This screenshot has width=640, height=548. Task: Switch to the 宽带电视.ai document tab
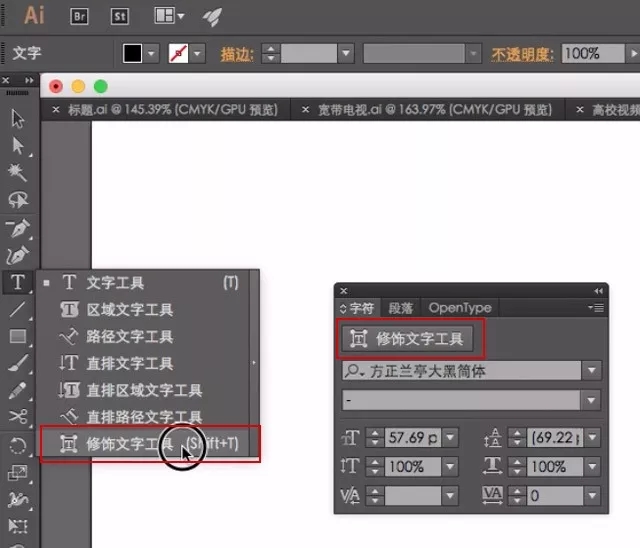435,109
